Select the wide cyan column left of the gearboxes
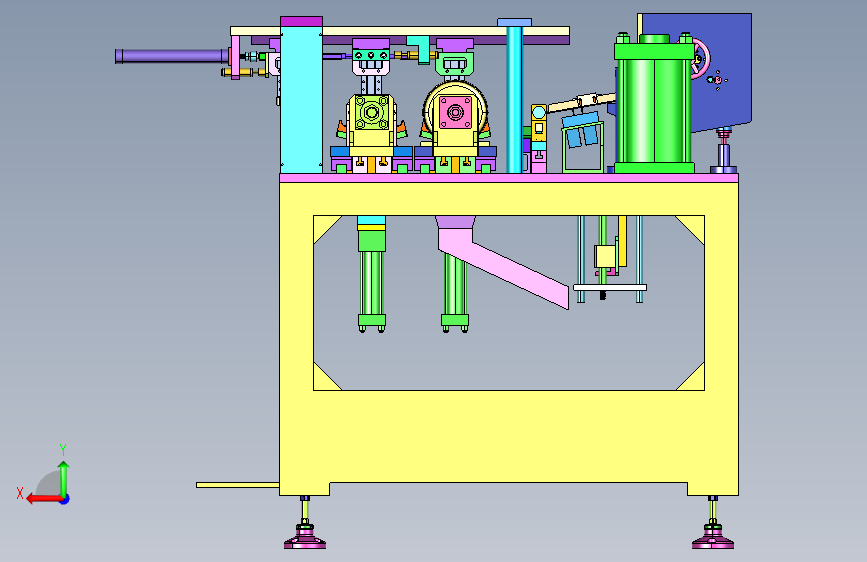This screenshot has height=562, width=867. tap(301, 100)
